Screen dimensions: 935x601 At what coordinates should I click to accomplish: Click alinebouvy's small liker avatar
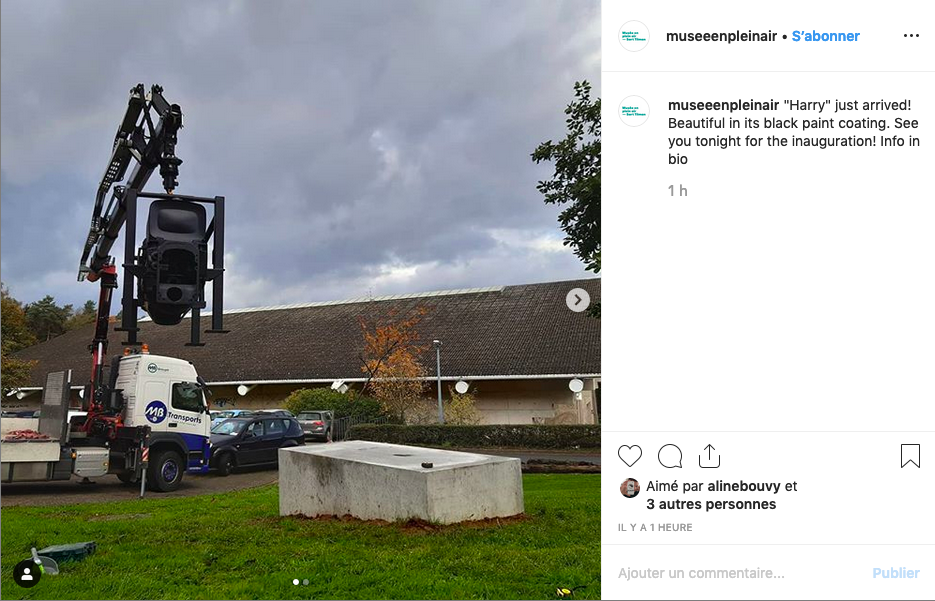[630, 488]
